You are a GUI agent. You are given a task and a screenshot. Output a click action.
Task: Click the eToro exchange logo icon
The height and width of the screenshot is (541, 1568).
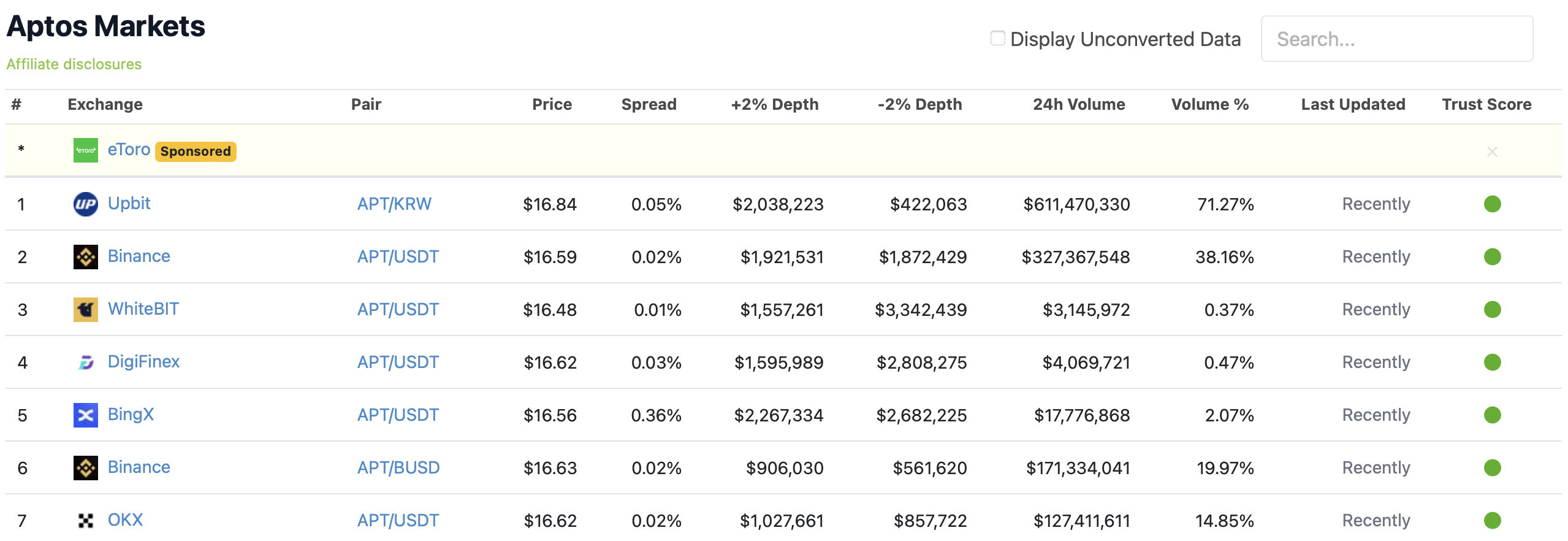coord(86,150)
